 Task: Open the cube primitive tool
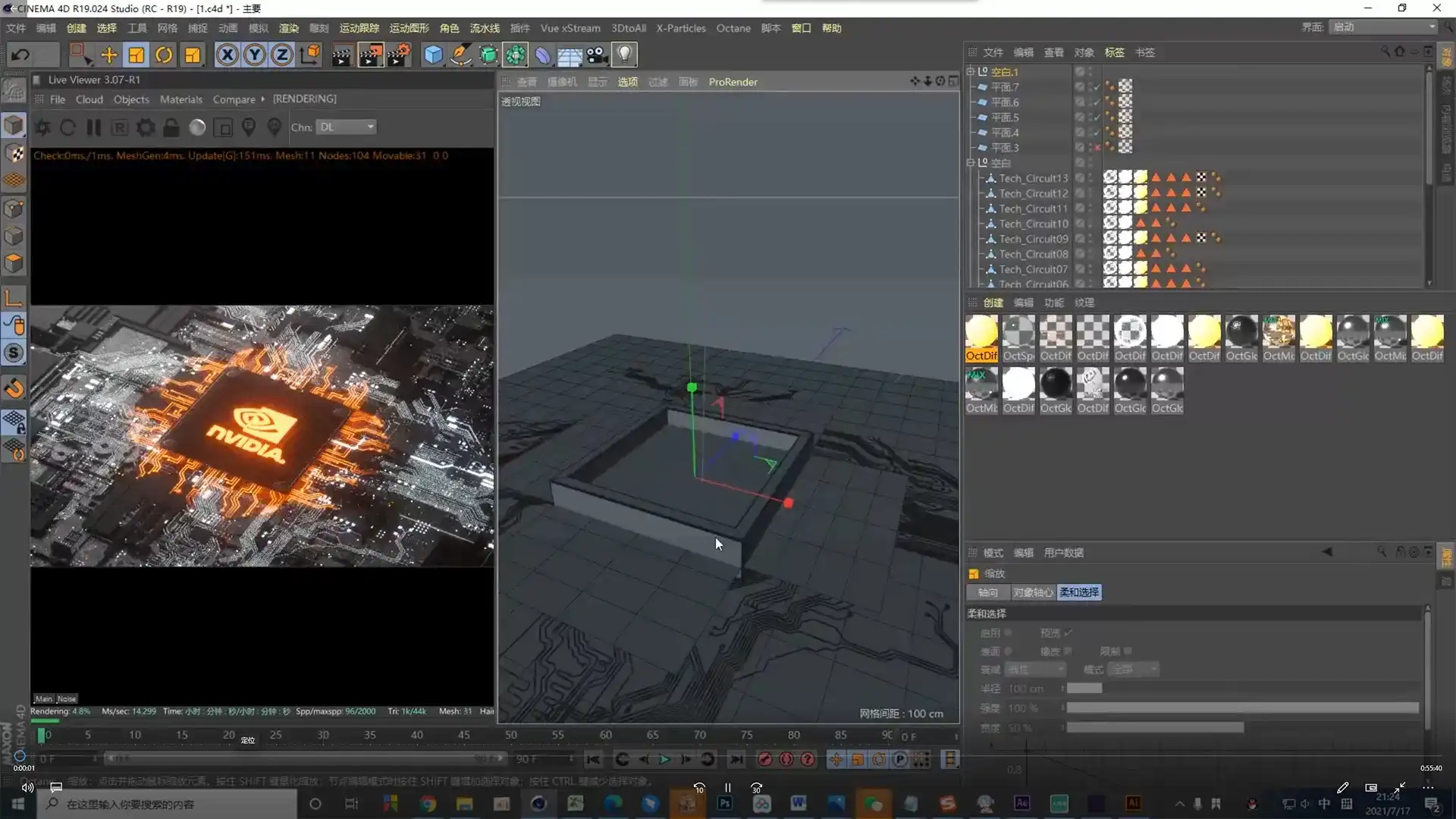click(433, 55)
